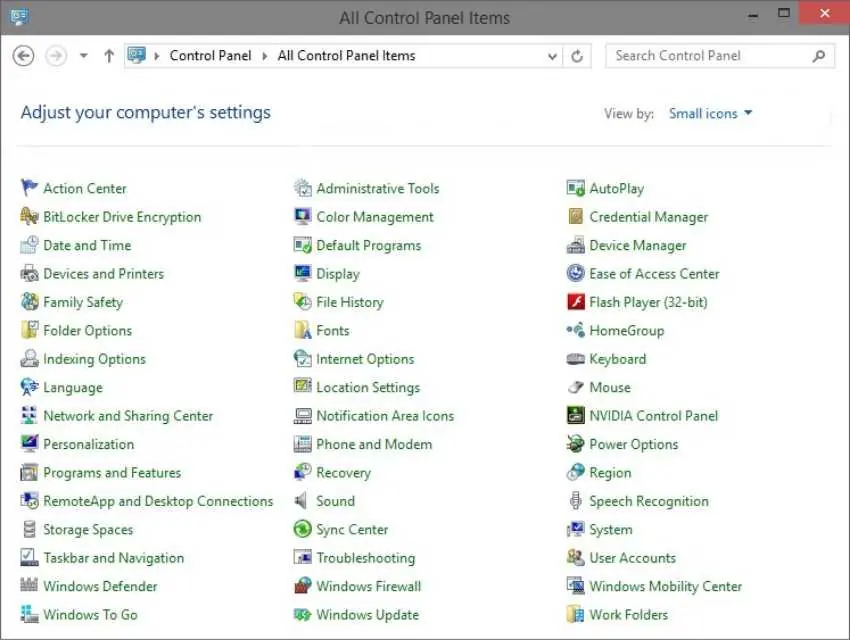
Task: Open the Internet Options icon
Action: click(302, 359)
